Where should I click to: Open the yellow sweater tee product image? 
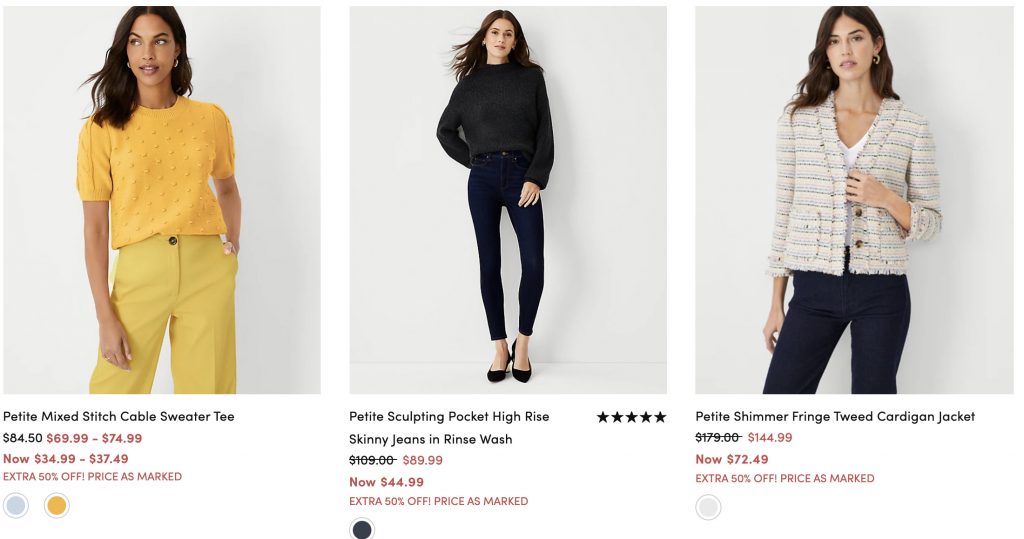click(162, 200)
